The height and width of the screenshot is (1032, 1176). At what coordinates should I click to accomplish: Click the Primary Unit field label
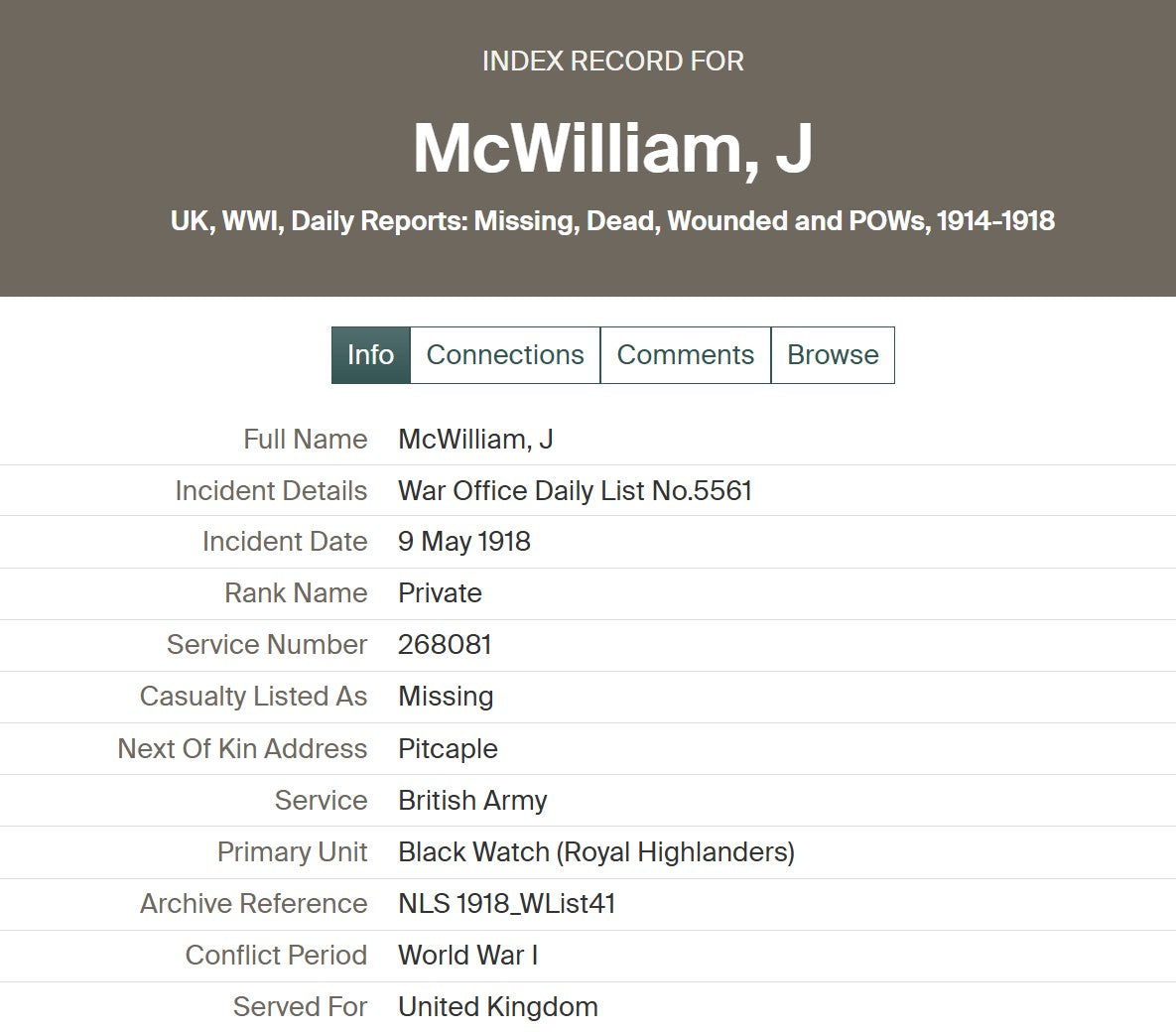pyautogui.click(x=292, y=852)
